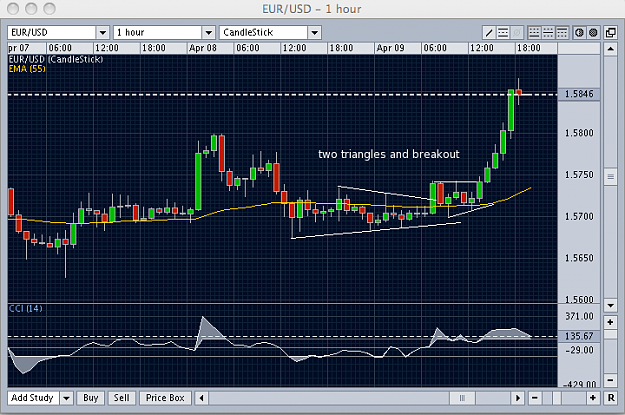Open the 1 hour timeframe dropdown arrow
This screenshot has width=625, height=415.
click(208, 32)
